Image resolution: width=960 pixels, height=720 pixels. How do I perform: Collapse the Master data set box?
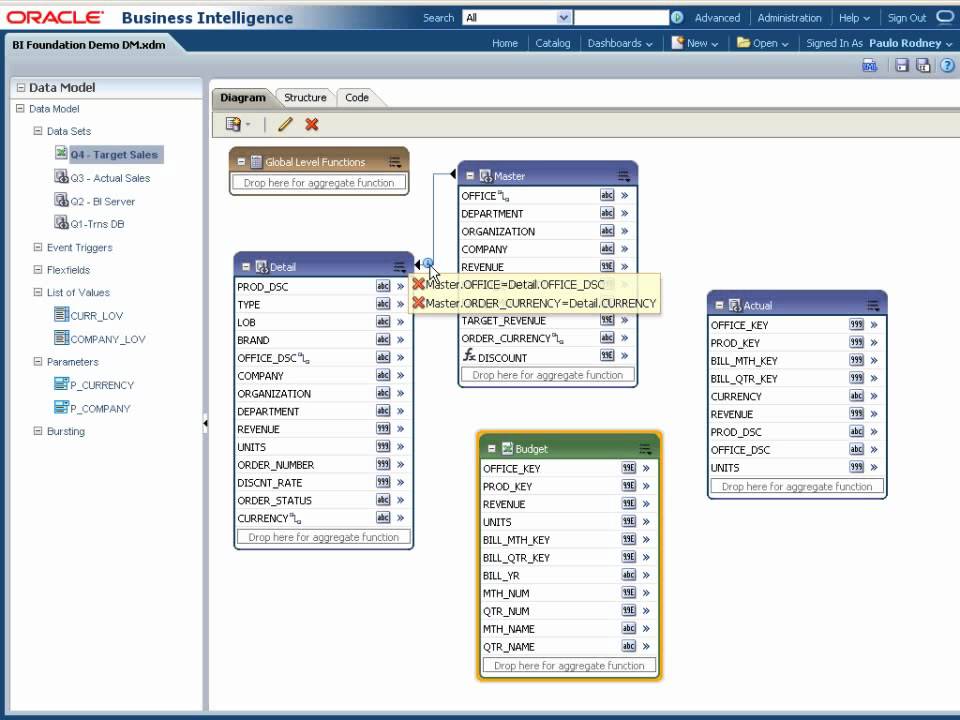(470, 176)
